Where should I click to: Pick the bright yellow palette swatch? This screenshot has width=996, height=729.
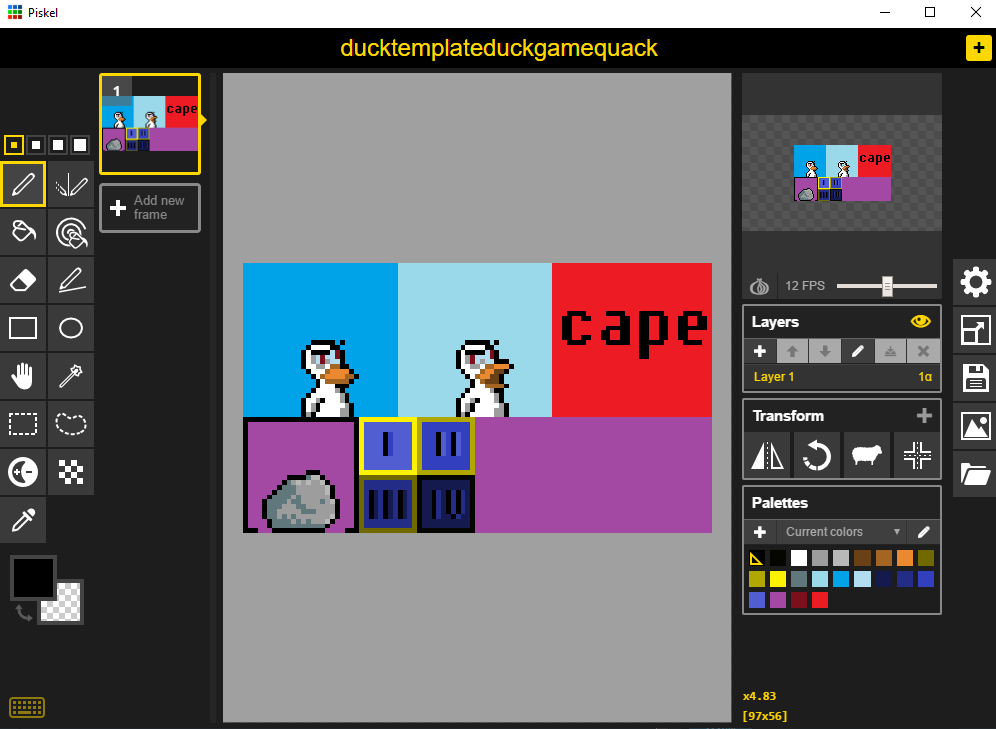[x=778, y=579]
